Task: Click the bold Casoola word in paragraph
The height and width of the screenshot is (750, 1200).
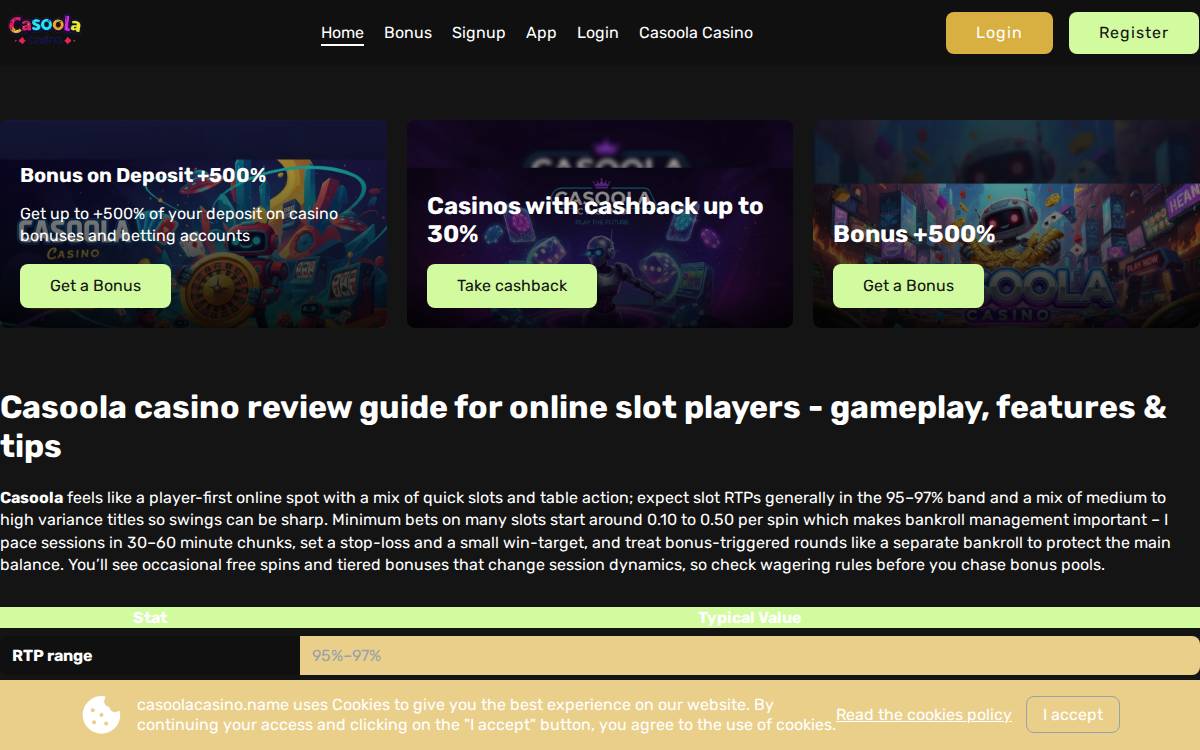Action: pyautogui.click(x=32, y=497)
